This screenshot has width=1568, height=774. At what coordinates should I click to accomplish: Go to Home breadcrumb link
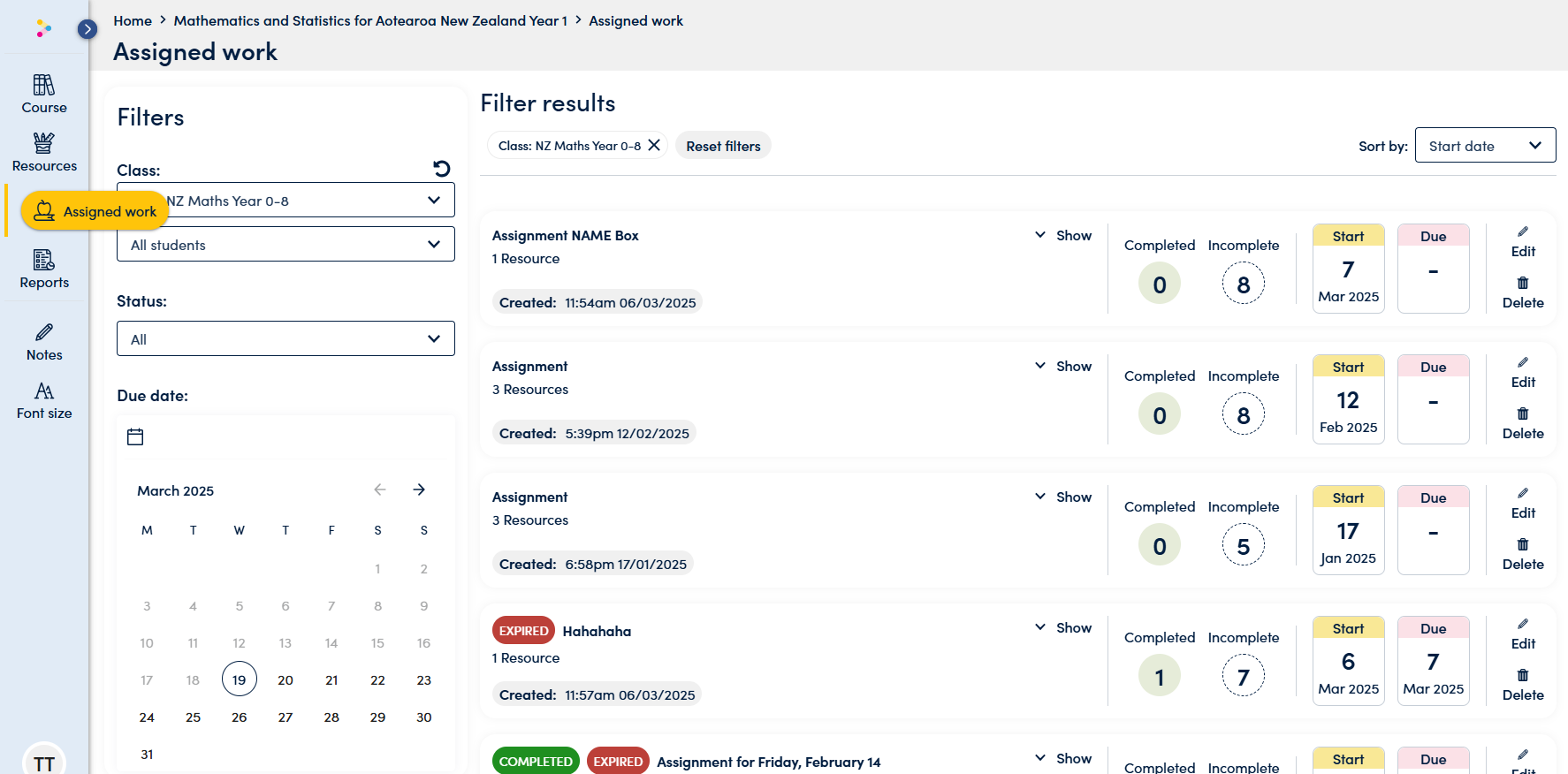(133, 20)
